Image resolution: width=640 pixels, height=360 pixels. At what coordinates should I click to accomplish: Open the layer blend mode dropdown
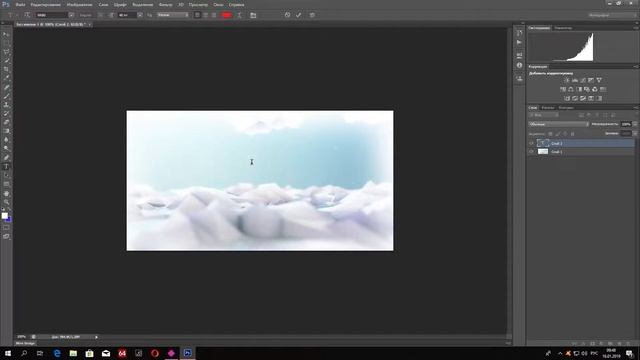559,124
